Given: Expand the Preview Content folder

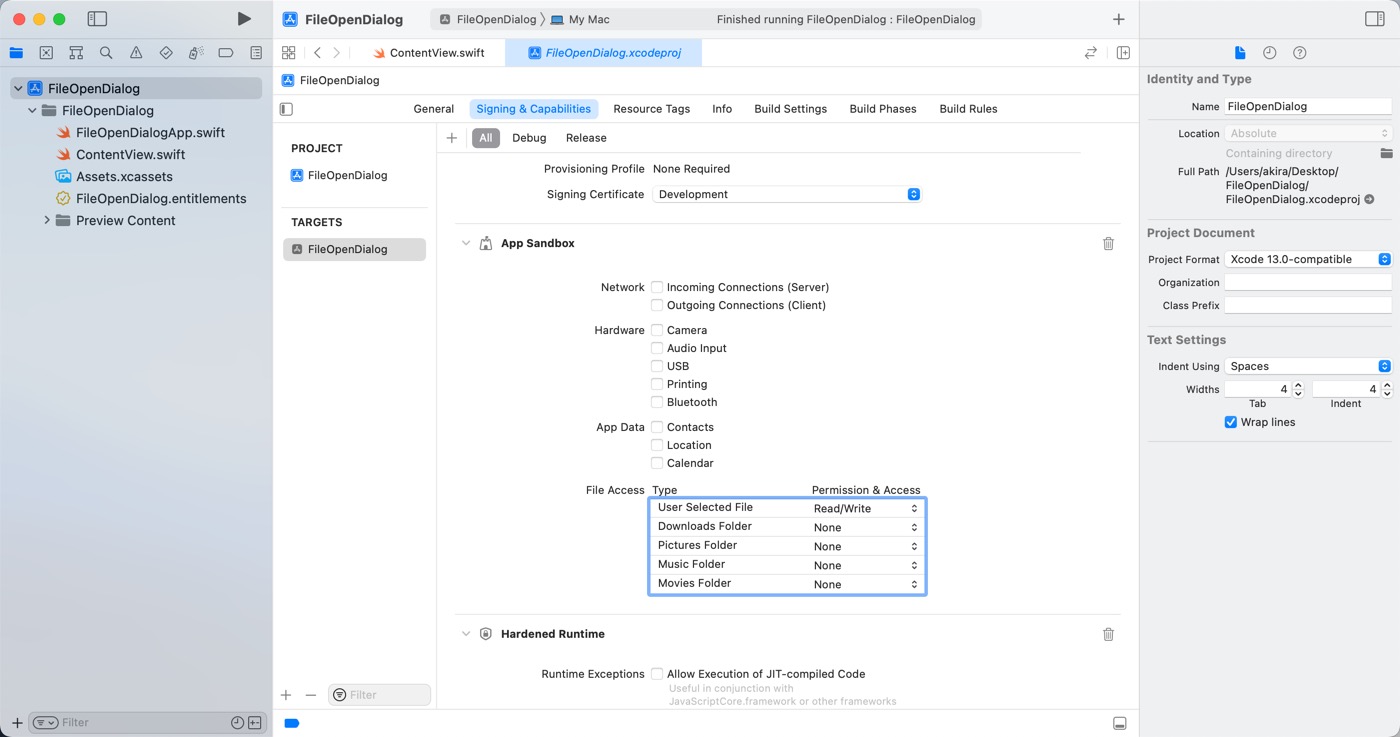Looking at the screenshot, I should [47, 220].
